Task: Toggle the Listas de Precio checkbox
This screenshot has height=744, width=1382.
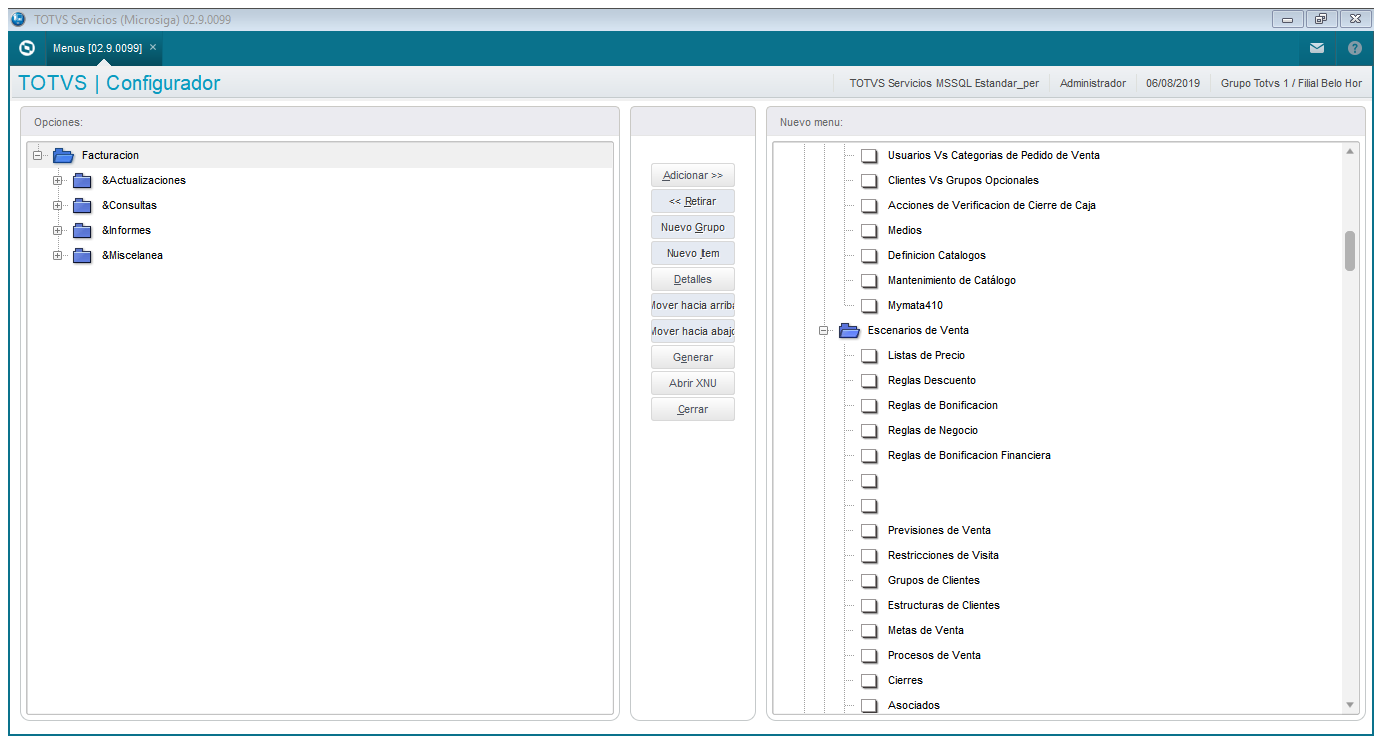Action: [869, 355]
